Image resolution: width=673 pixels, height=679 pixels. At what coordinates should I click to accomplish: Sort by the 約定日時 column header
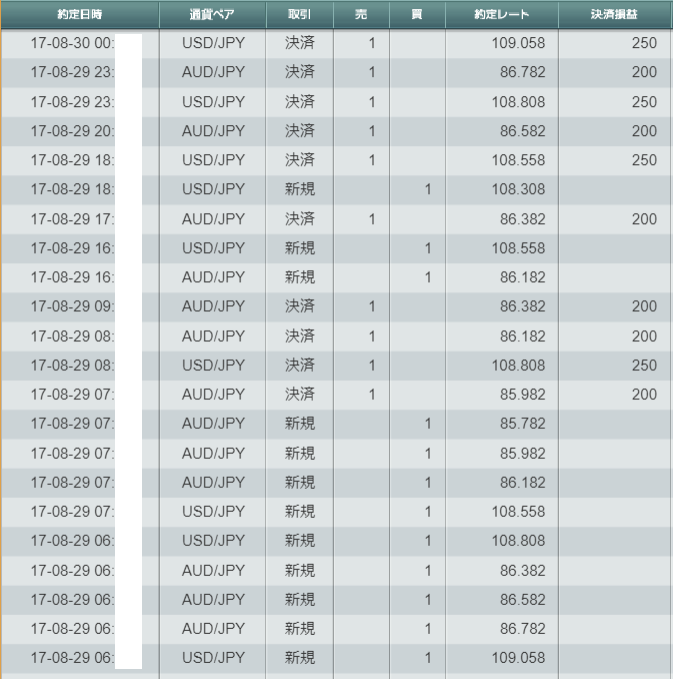point(79,15)
